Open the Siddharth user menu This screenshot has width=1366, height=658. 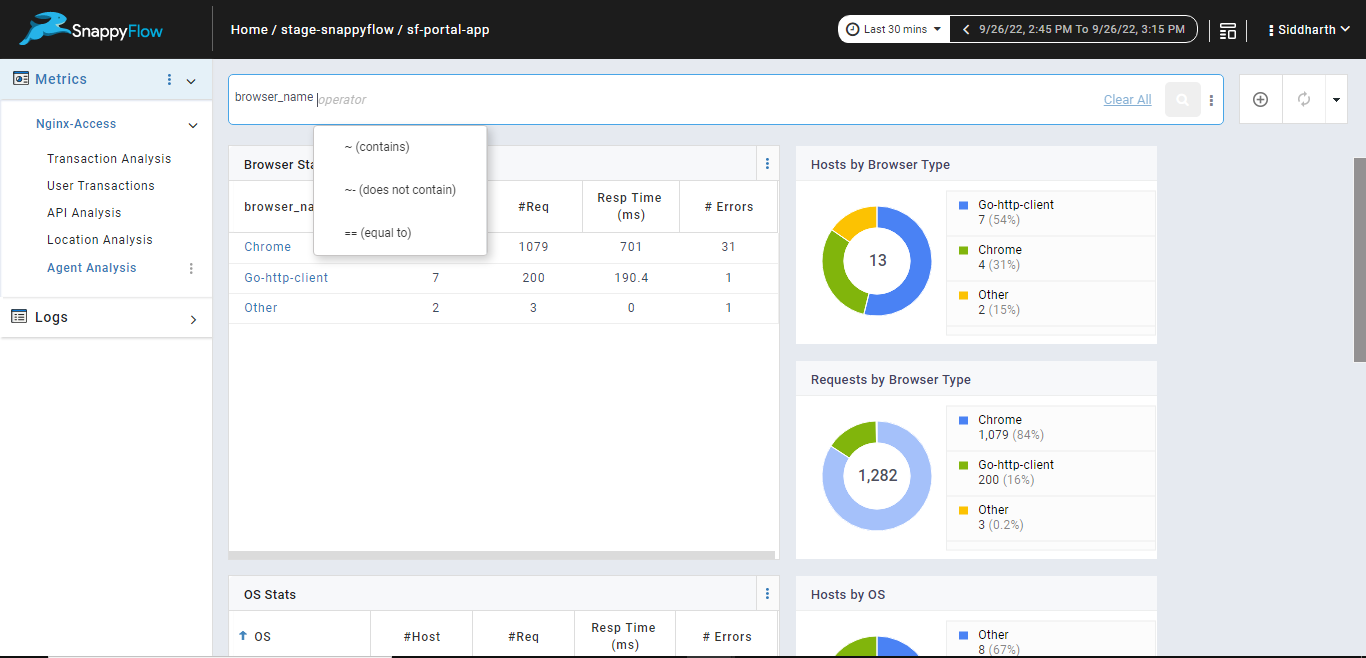1309,30
